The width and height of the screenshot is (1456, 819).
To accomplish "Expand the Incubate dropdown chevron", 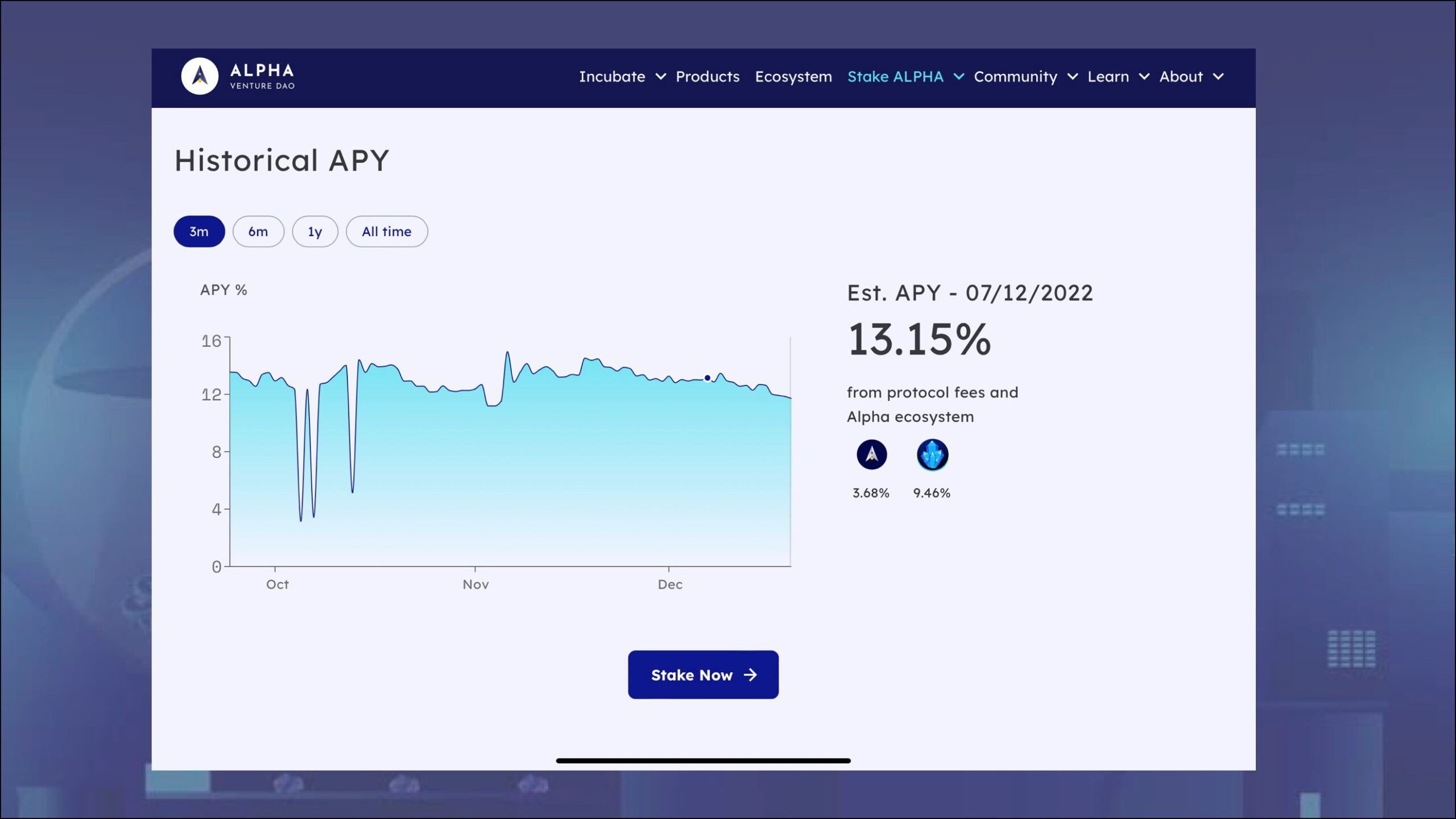I will pyautogui.click(x=660, y=77).
